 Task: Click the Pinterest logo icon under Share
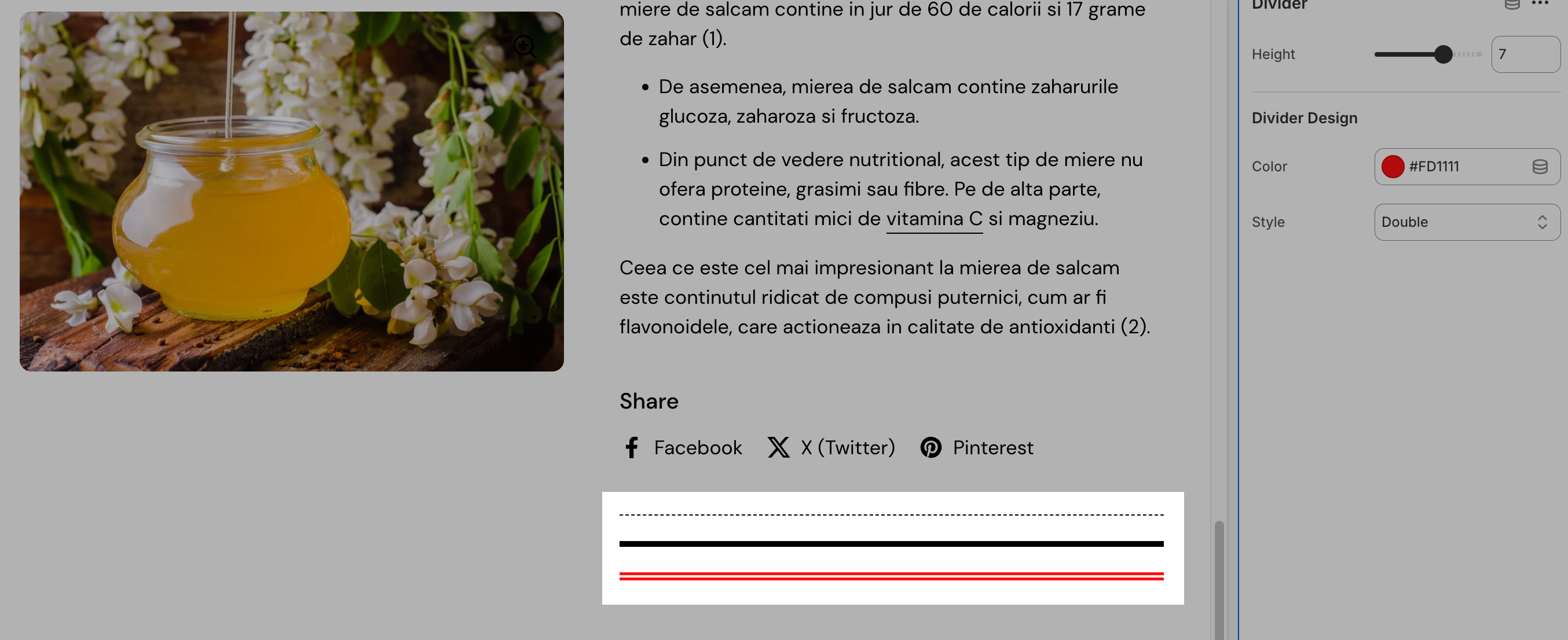930,447
